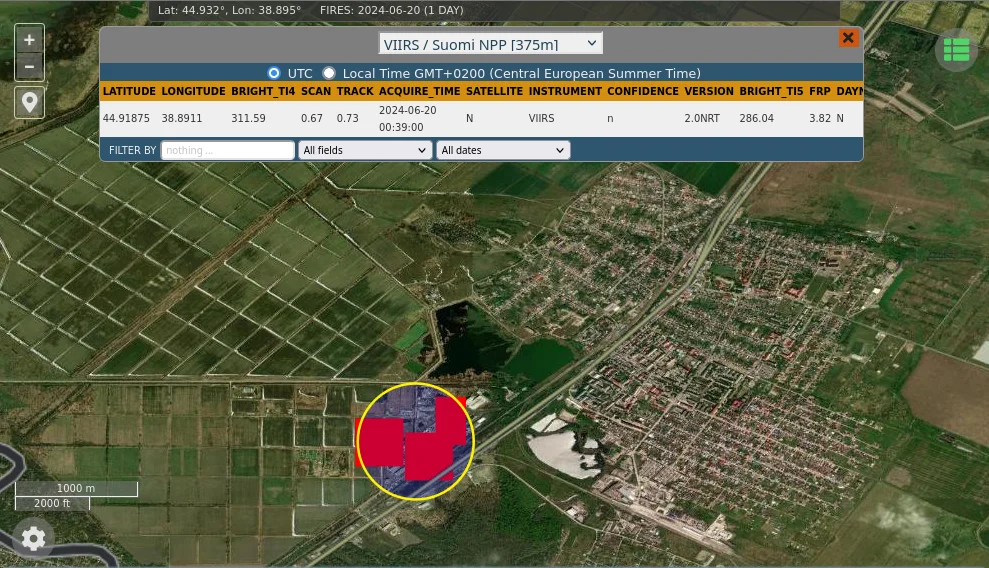This screenshot has width=989, height=568.
Task: Expand the All fields filter dropdown
Action: (364, 150)
